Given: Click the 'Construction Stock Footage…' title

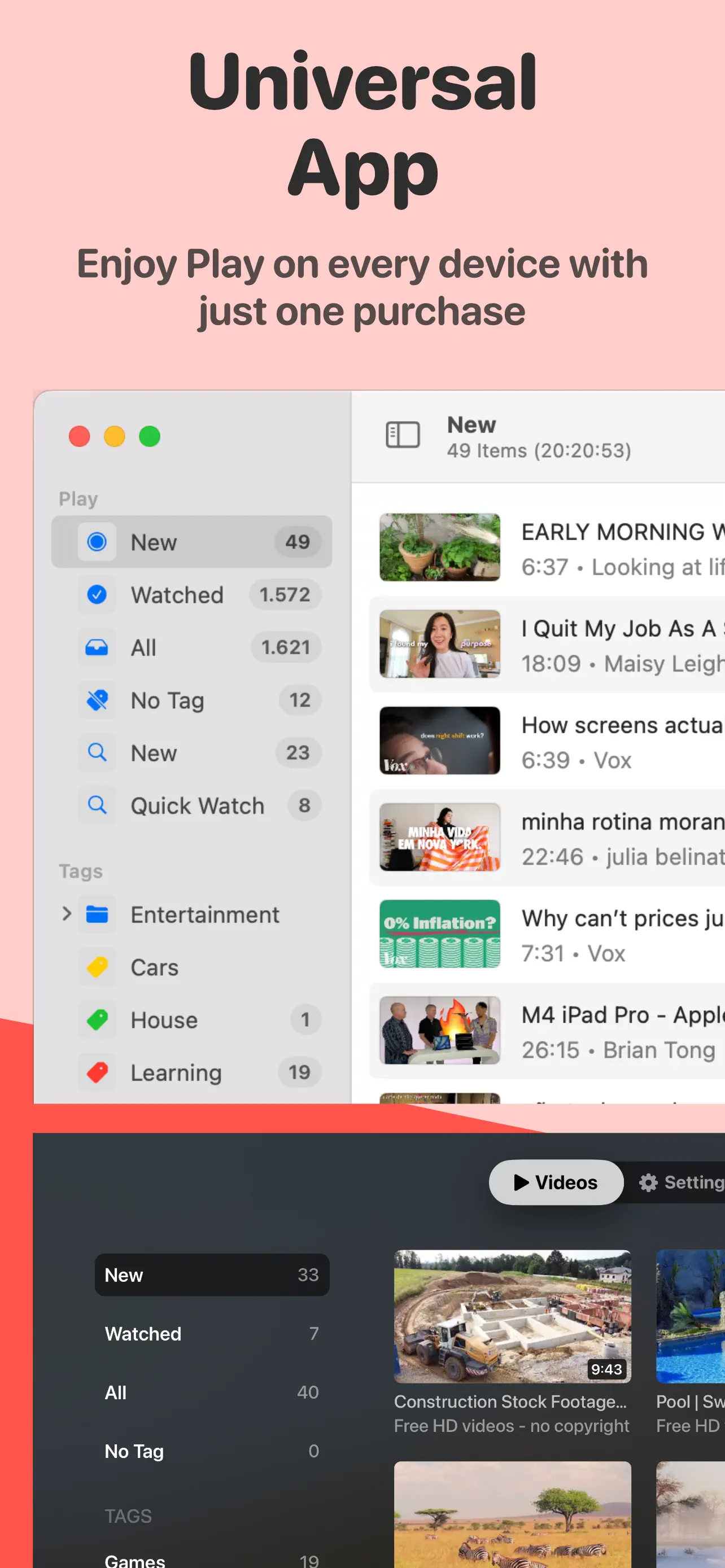Looking at the screenshot, I should tap(510, 1402).
